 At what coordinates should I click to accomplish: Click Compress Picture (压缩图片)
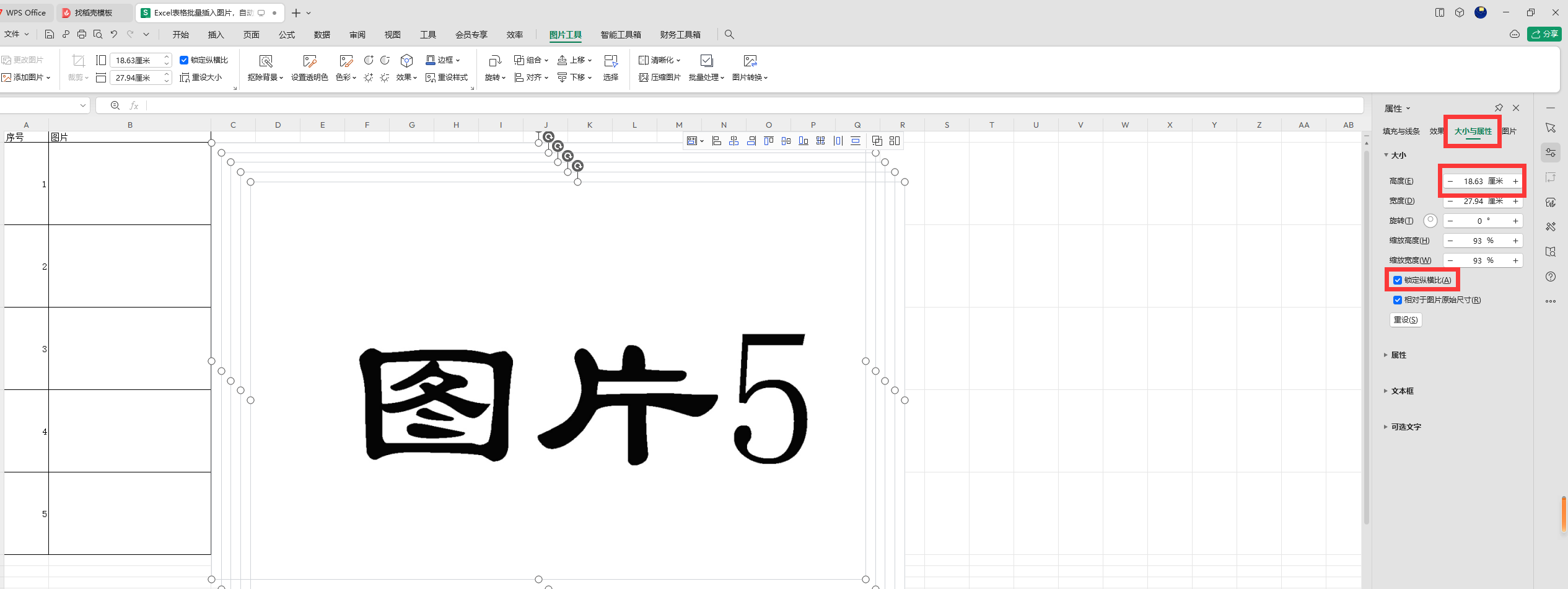coord(659,77)
